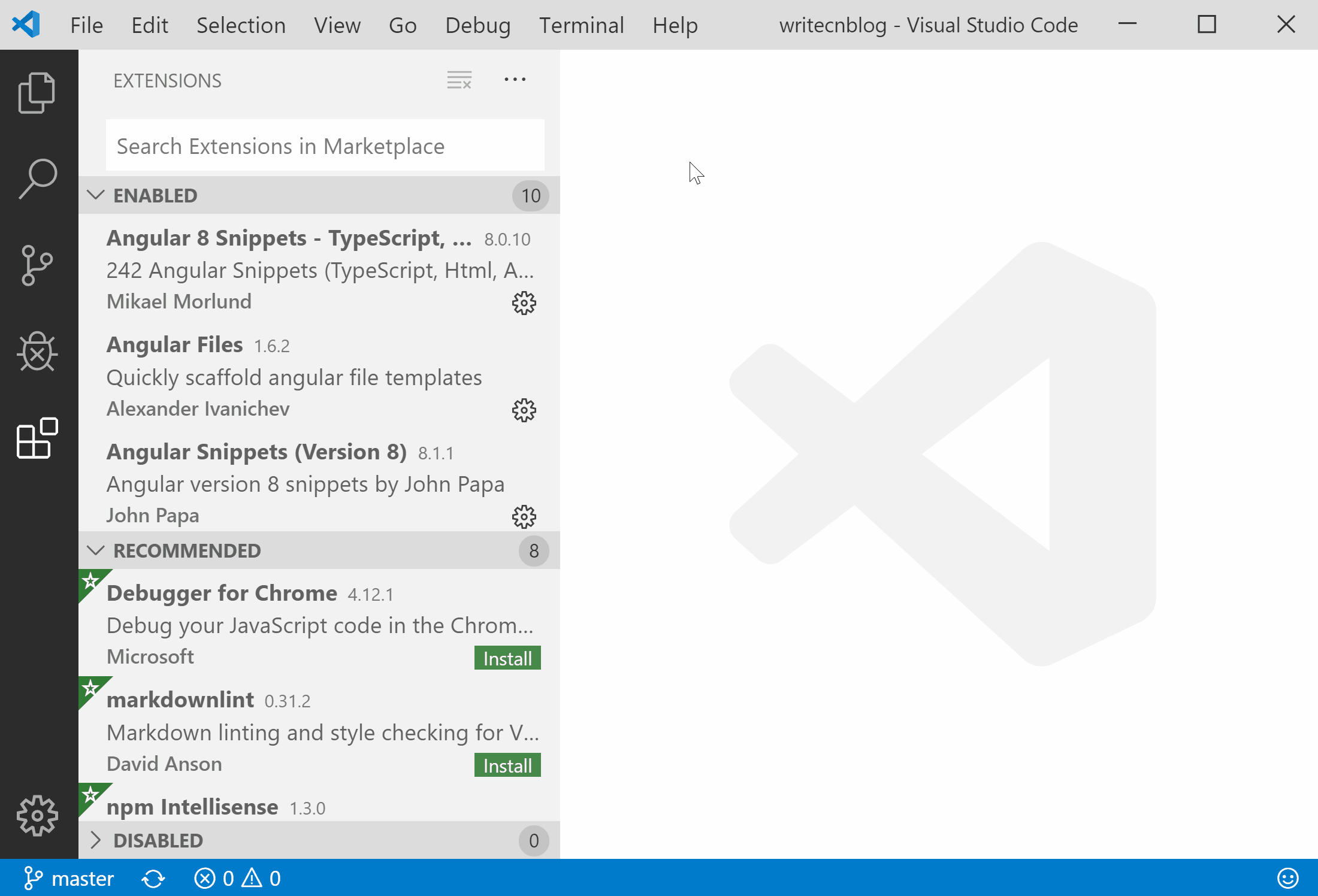Image resolution: width=1318 pixels, height=896 pixels.
Task: Open the Extensions panel more actions menu
Action: click(515, 80)
